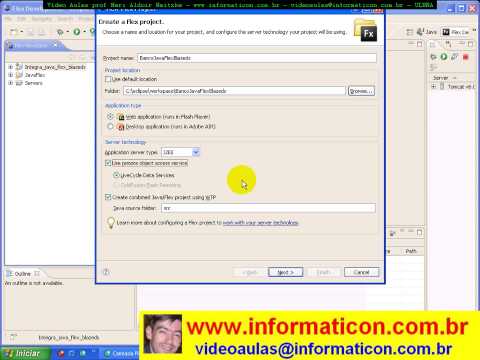Maximize the right-side Servers panel
Viewport: 480px width, 360px height.
pos(470,44)
